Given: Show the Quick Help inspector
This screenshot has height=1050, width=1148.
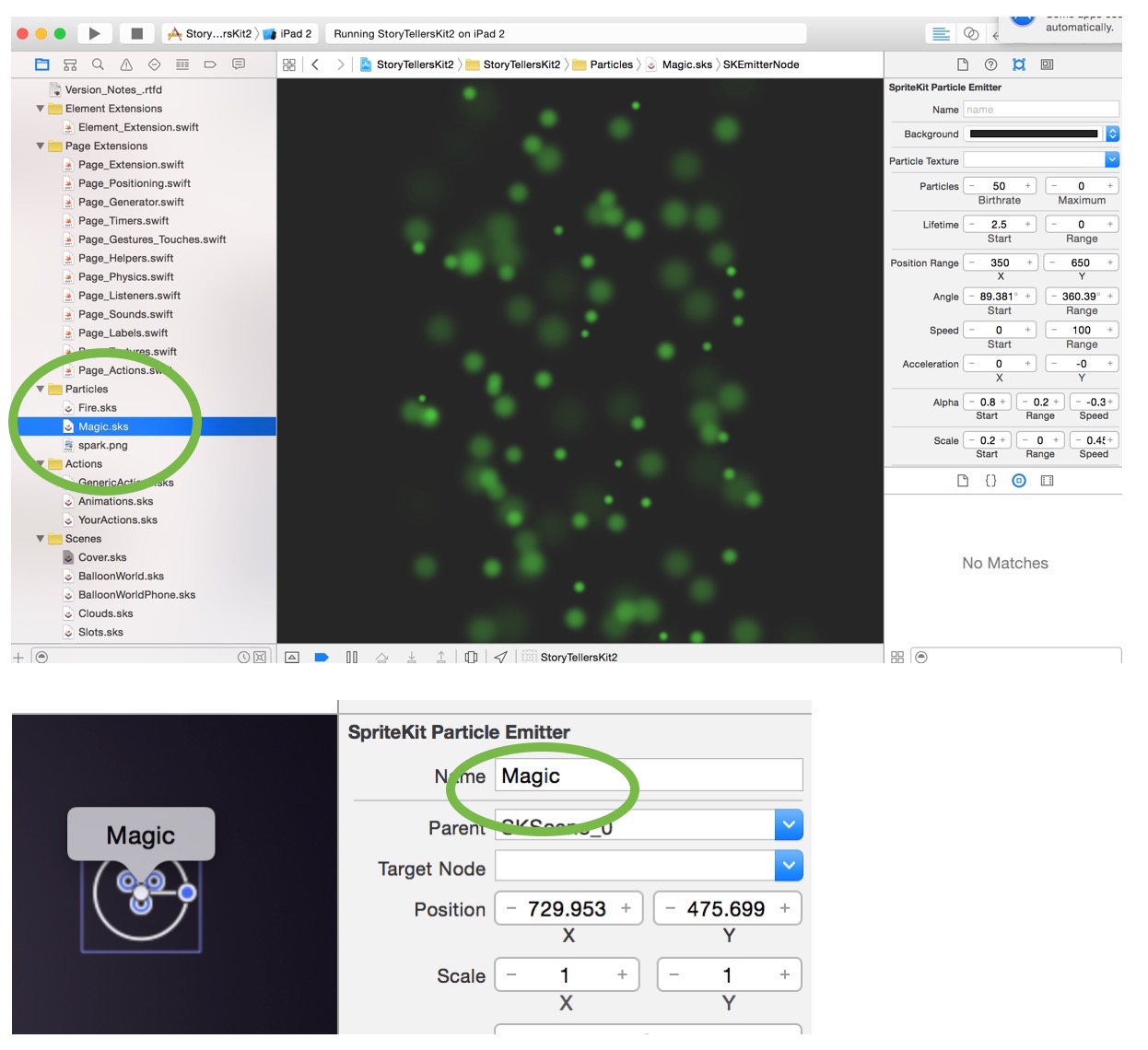Looking at the screenshot, I should (990, 64).
